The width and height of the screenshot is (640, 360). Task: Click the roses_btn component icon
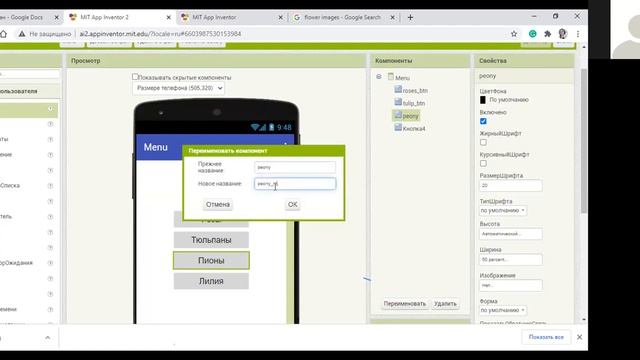(x=398, y=89)
